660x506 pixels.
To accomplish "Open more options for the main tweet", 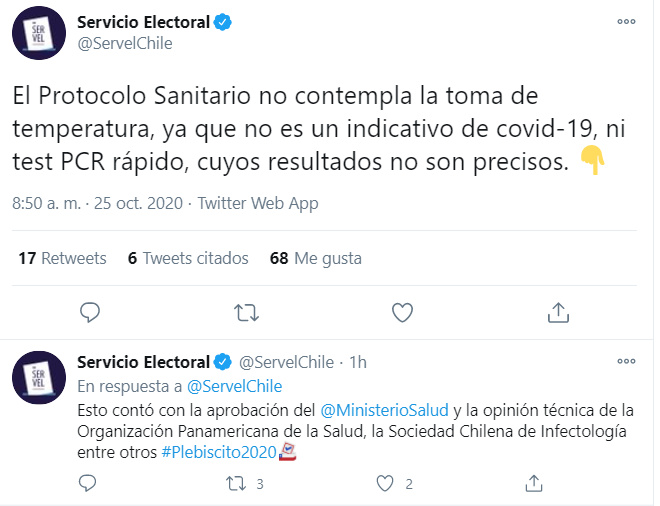I will tap(625, 21).
